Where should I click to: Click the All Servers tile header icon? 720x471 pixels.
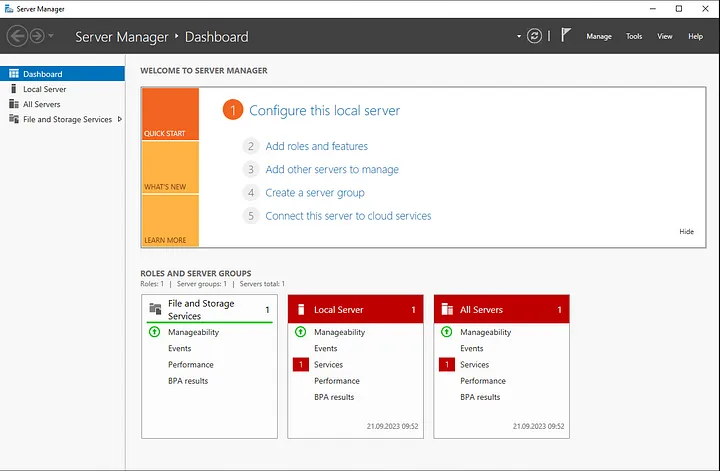pyautogui.click(x=447, y=310)
